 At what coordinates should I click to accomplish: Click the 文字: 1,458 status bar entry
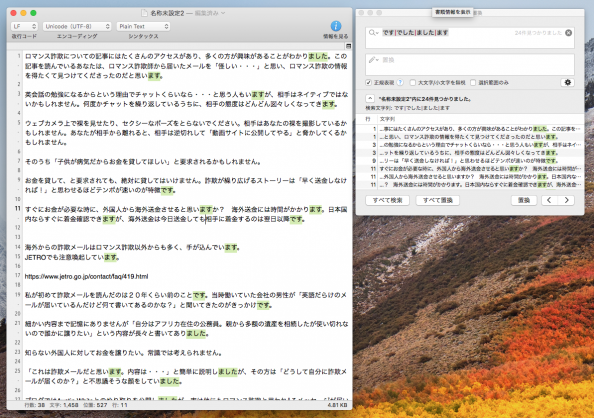coord(64,405)
